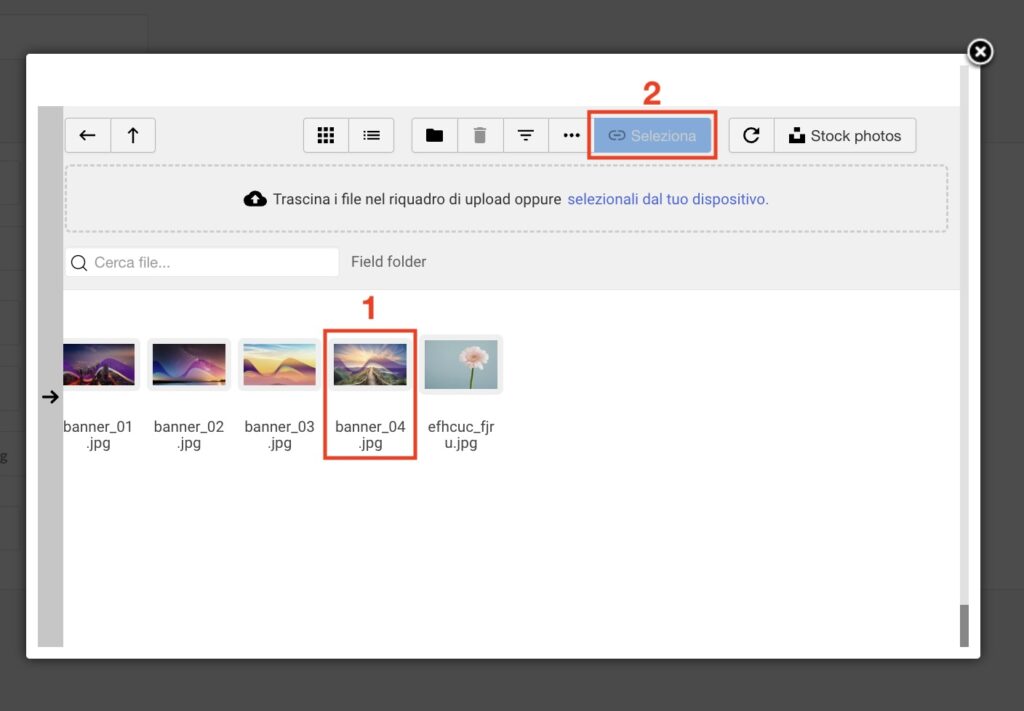Open the more options ellipsis menu
1024x711 pixels.
(571, 135)
